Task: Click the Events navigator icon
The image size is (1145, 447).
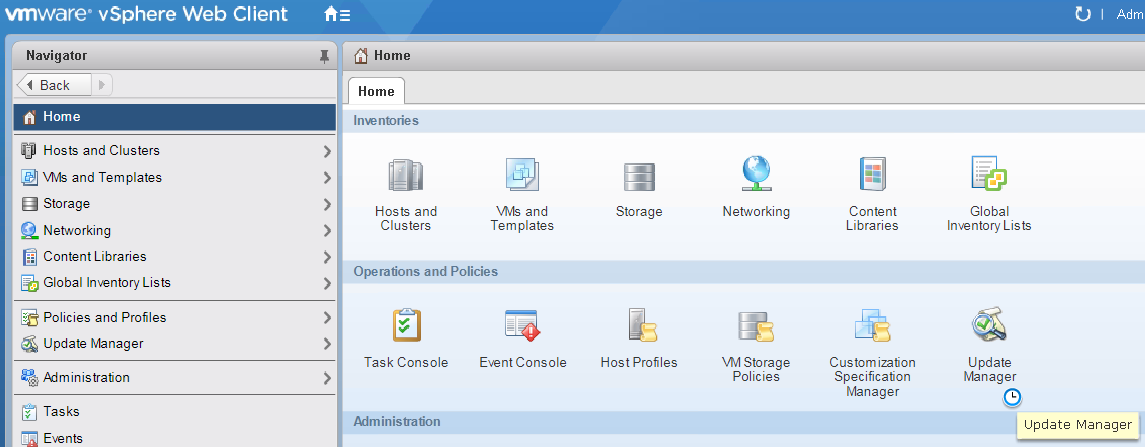Action: pyautogui.click(x=29, y=439)
